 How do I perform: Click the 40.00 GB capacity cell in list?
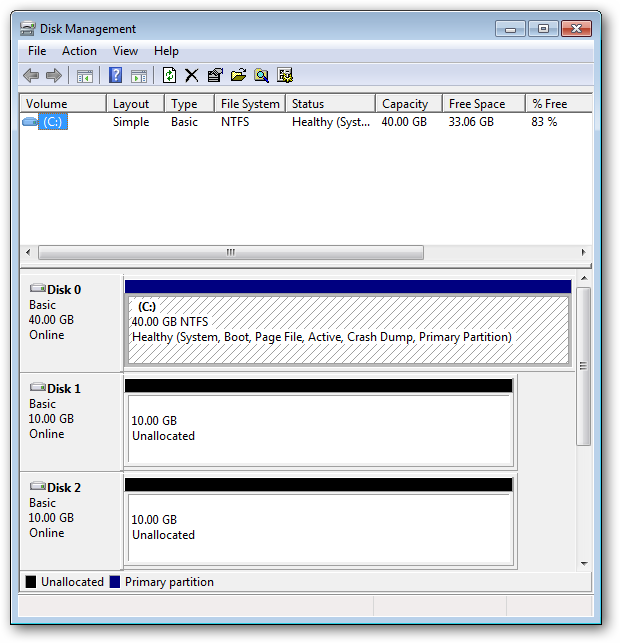click(404, 122)
